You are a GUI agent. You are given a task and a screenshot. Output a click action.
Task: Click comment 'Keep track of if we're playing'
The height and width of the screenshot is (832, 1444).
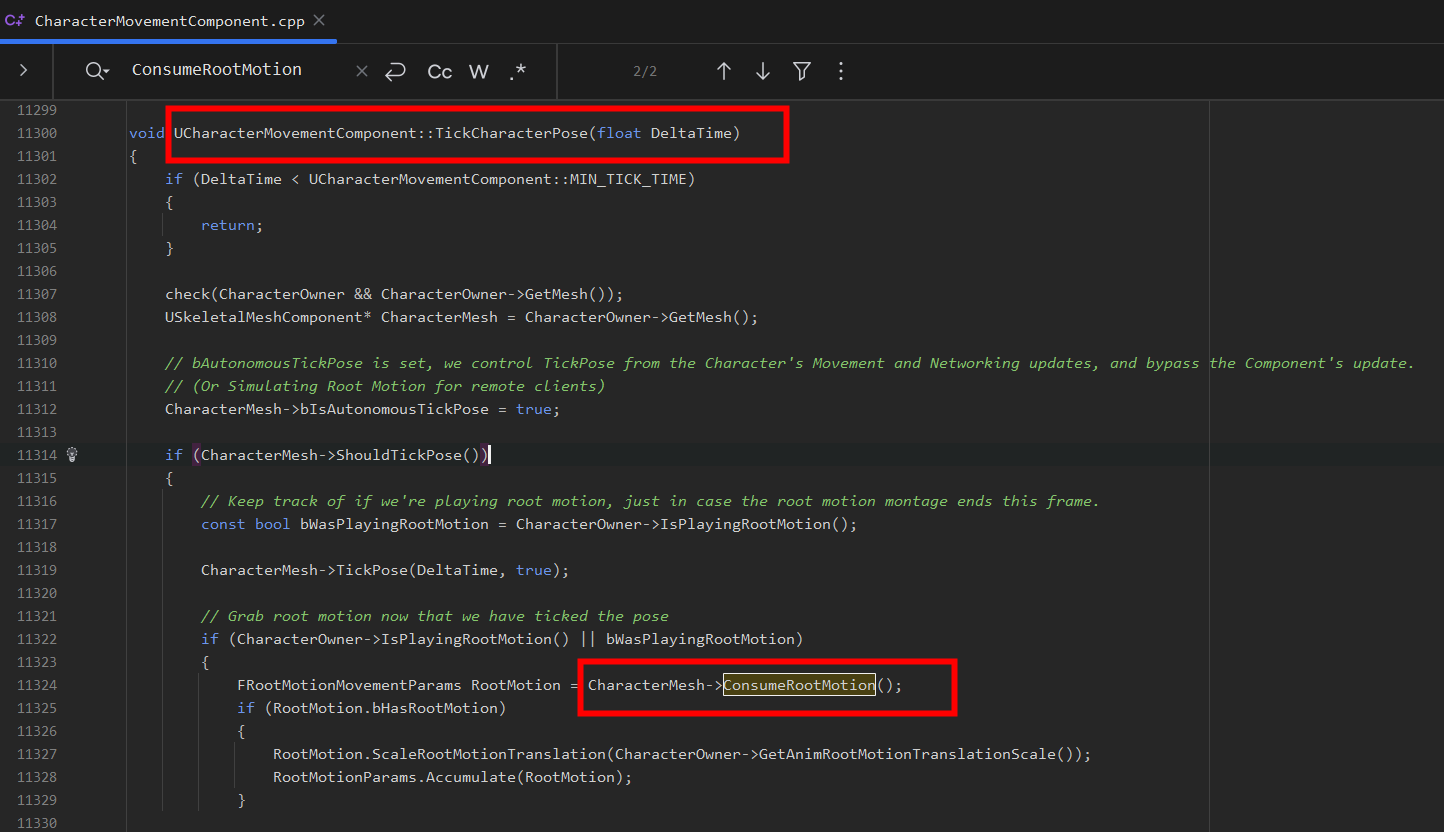click(x=650, y=501)
